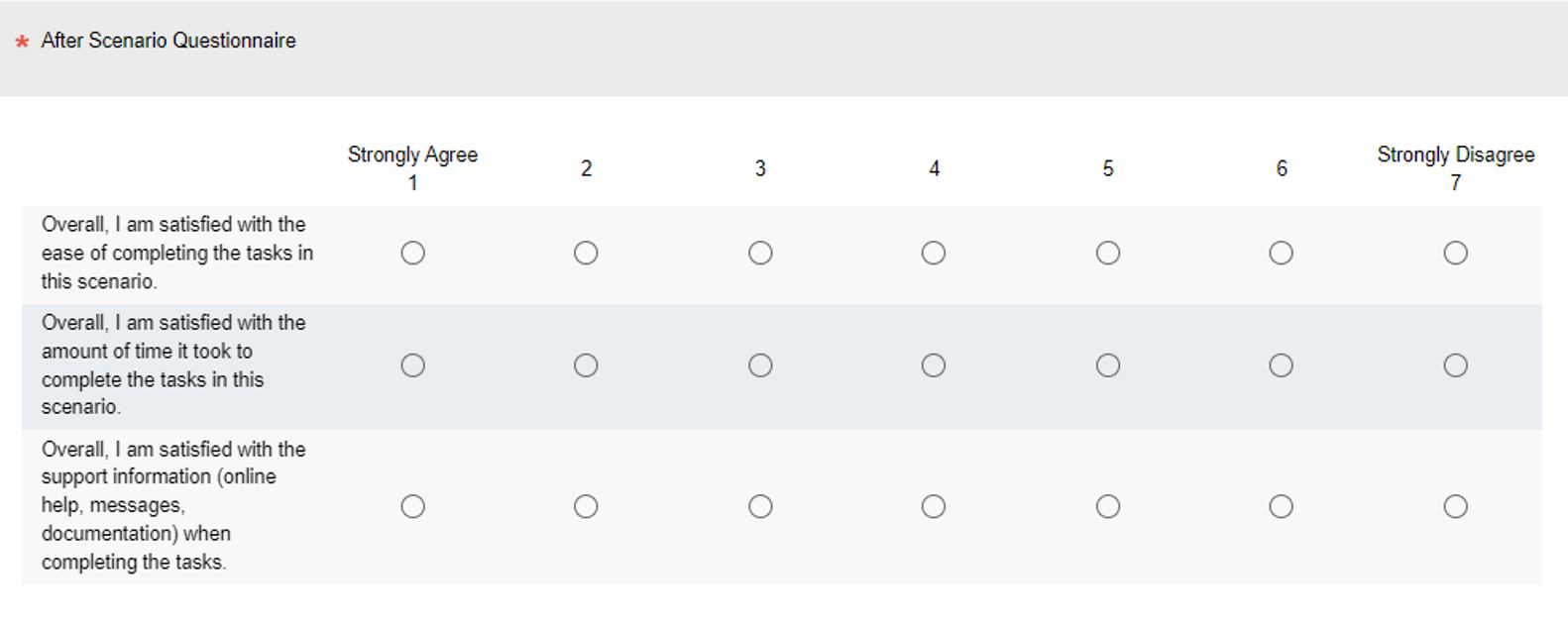Screen dimensions: 1568x622
Task: Choose rating 2 for ease of completing tasks
Action: click(x=586, y=254)
